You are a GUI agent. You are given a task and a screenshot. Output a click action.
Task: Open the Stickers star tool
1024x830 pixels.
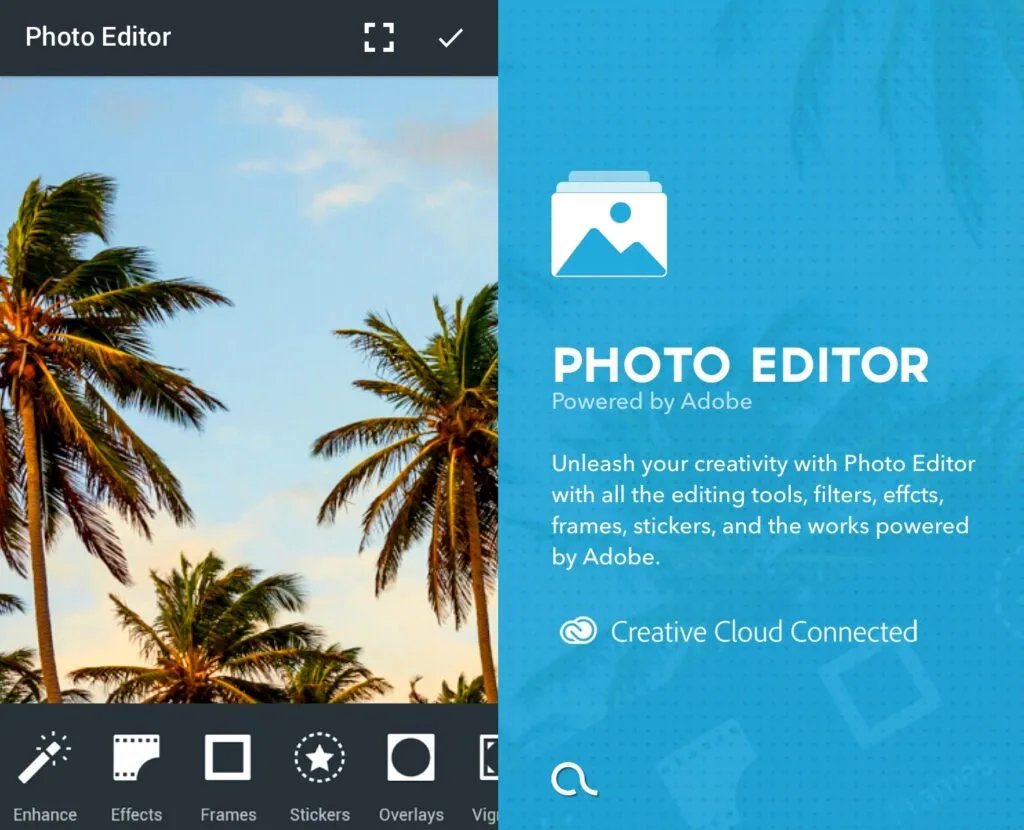(x=320, y=758)
